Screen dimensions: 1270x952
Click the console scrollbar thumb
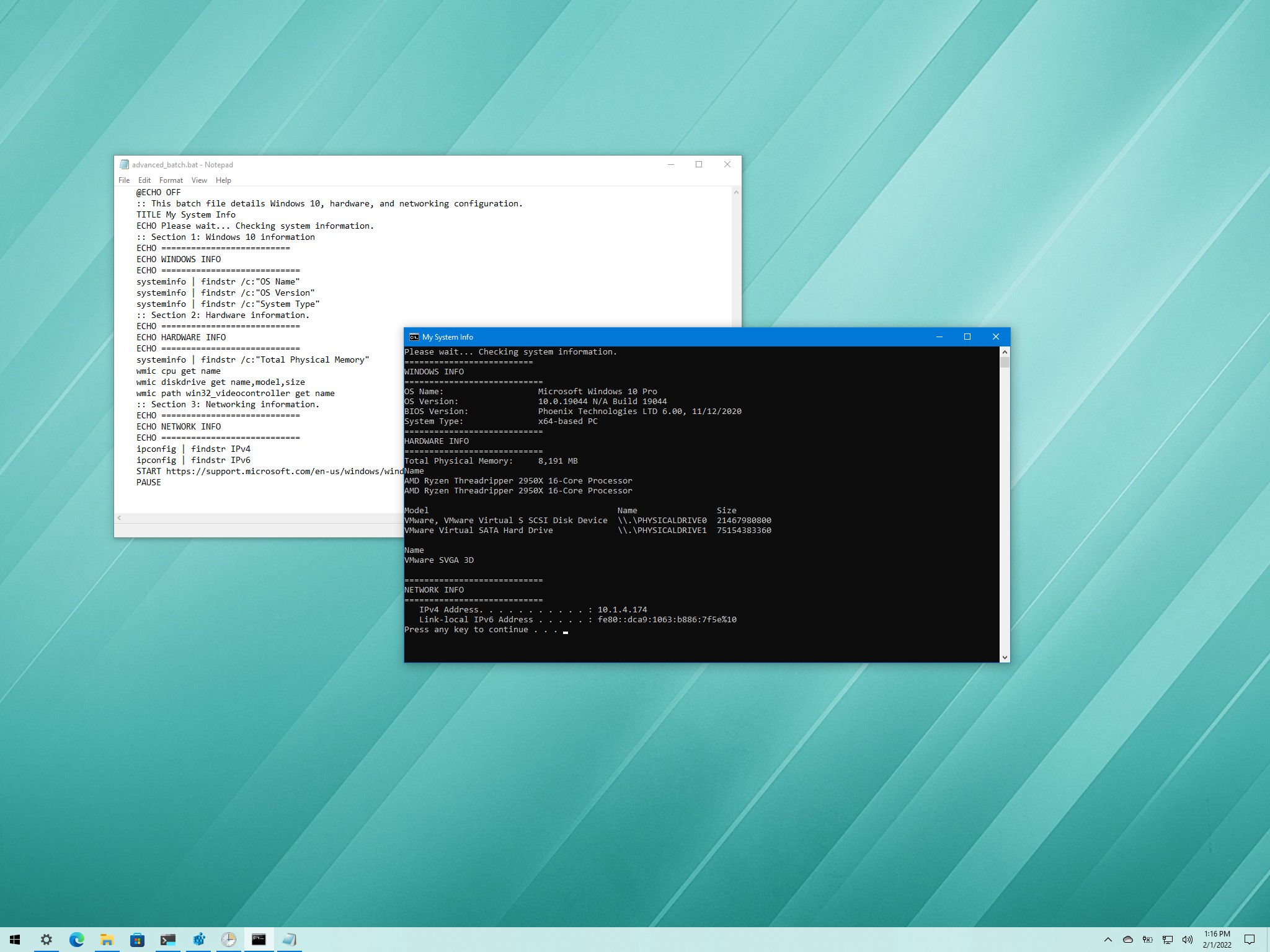[1005, 362]
